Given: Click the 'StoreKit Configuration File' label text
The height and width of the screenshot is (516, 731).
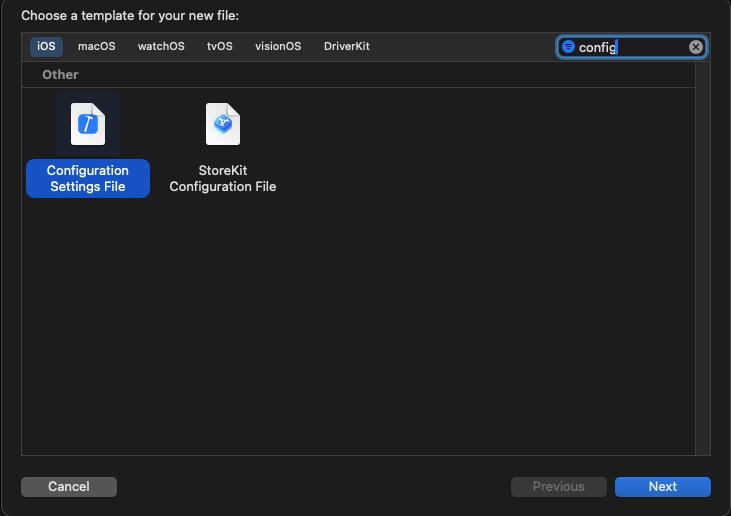Looking at the screenshot, I should pyautogui.click(x=222, y=179).
